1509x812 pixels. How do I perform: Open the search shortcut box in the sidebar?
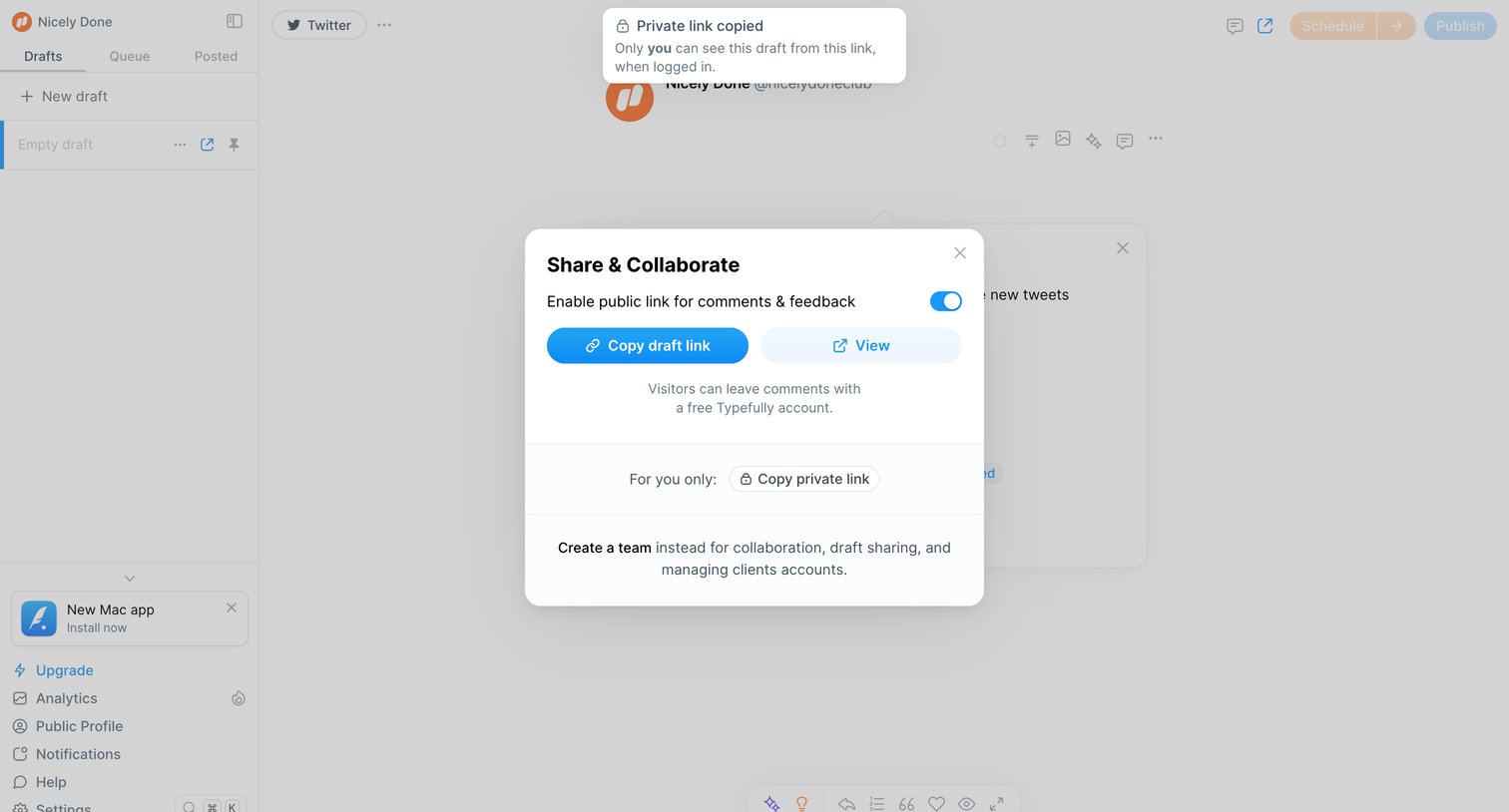pyautogui.click(x=211, y=806)
